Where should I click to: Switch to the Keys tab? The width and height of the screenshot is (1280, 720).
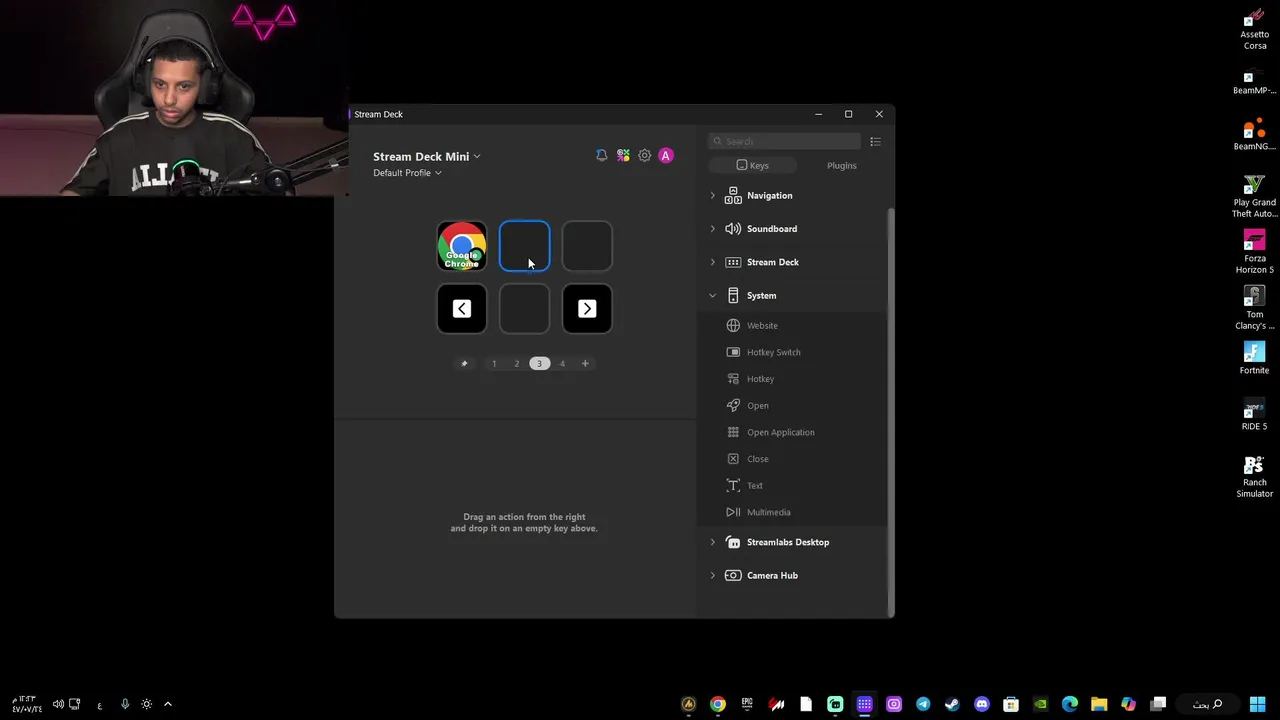point(752,166)
